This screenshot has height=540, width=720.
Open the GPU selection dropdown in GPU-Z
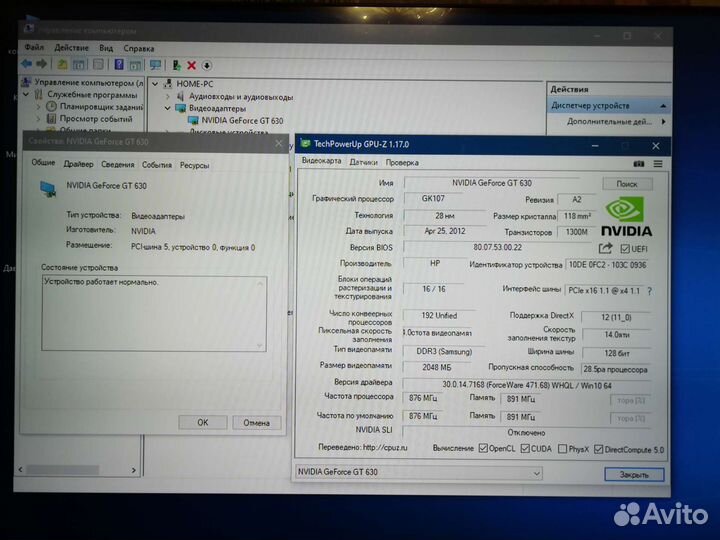pyautogui.click(x=536, y=473)
